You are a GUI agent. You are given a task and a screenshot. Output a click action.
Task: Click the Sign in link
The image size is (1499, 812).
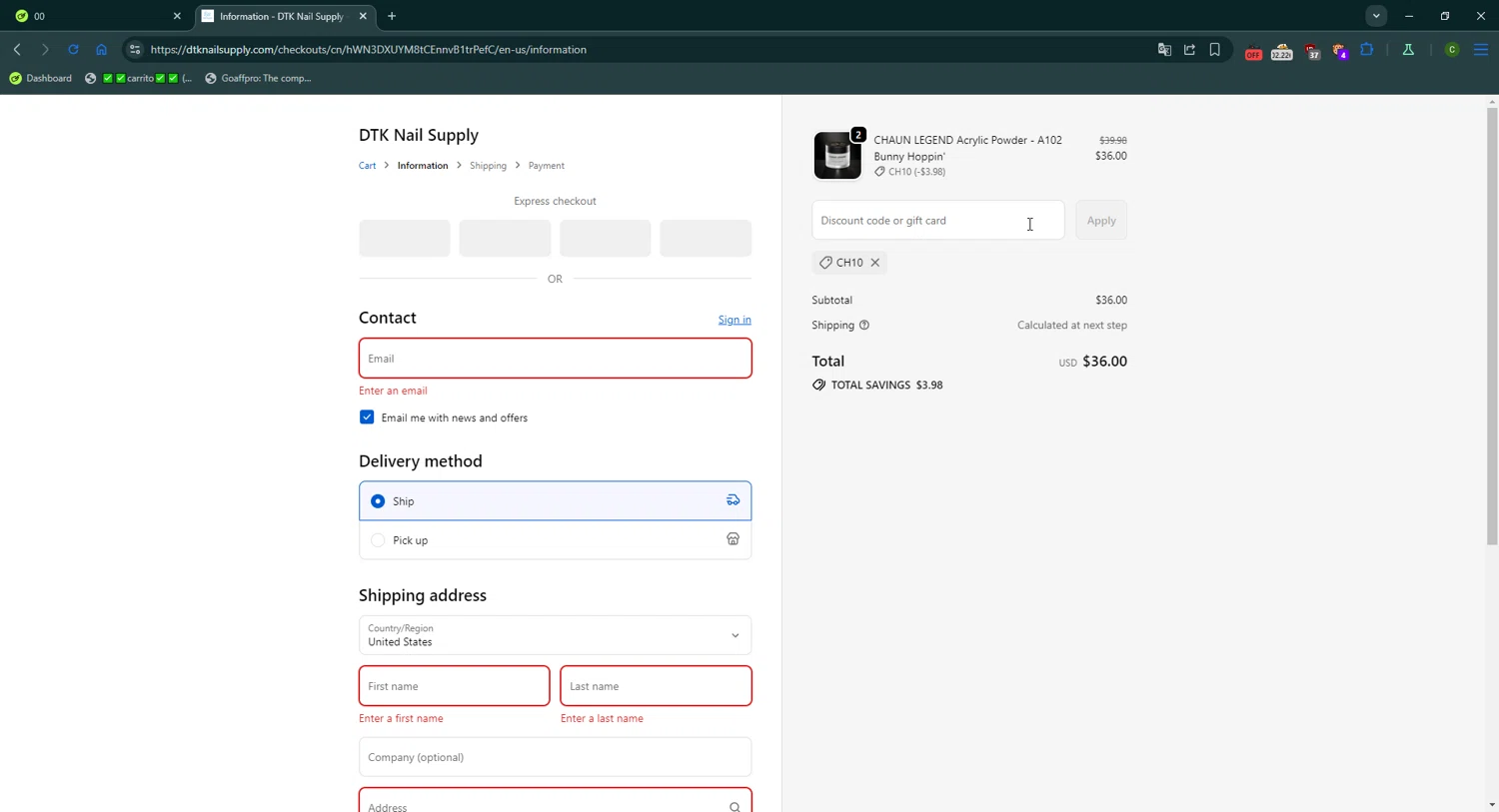pyautogui.click(x=735, y=320)
